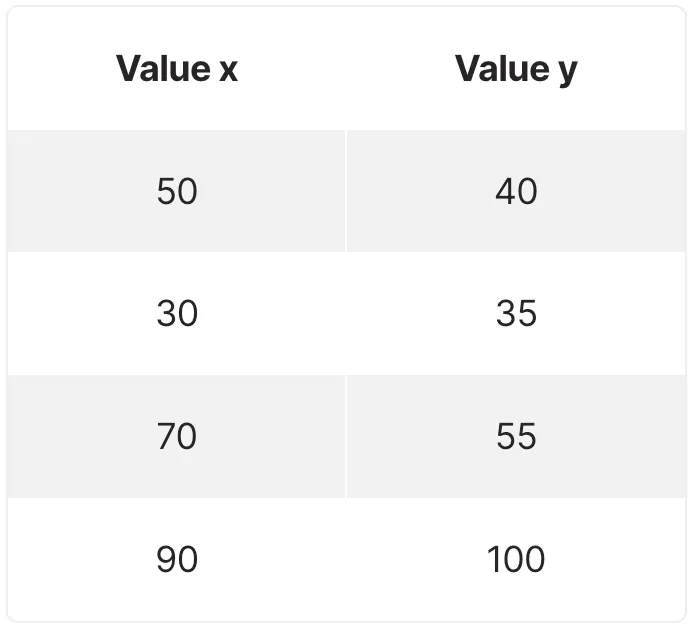The image size is (700, 634).
Task: Select the header row between both column titles
Action: click(346, 69)
